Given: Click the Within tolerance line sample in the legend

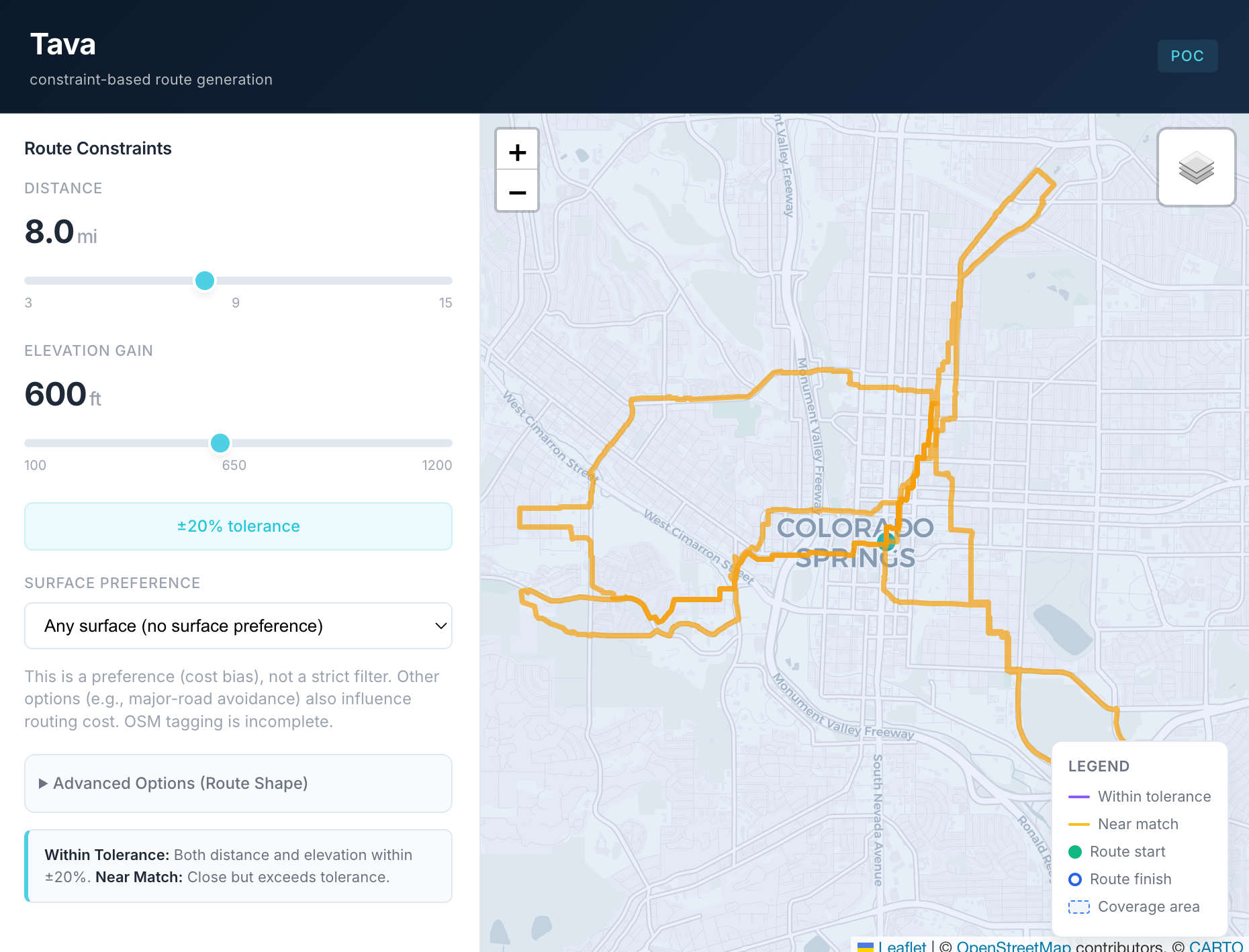Looking at the screenshot, I should pyautogui.click(x=1079, y=796).
